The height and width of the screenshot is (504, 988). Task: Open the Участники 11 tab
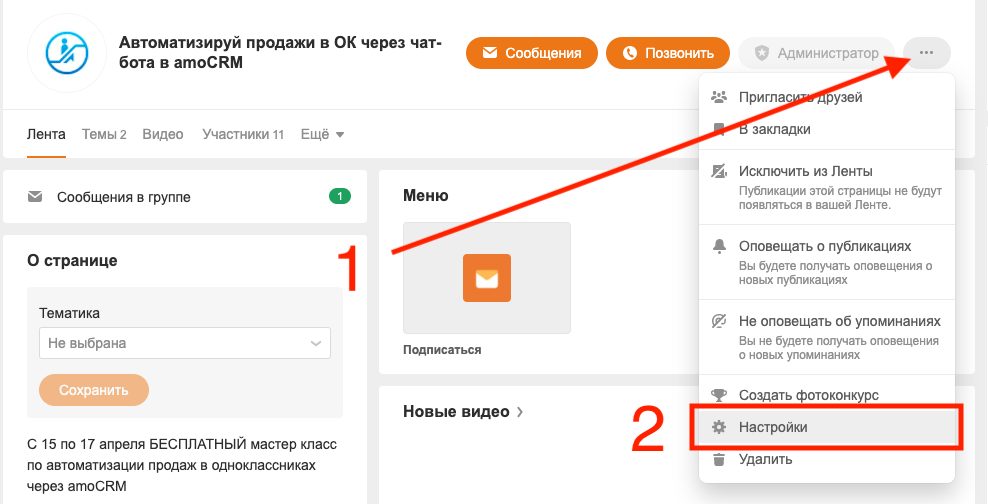point(243,134)
